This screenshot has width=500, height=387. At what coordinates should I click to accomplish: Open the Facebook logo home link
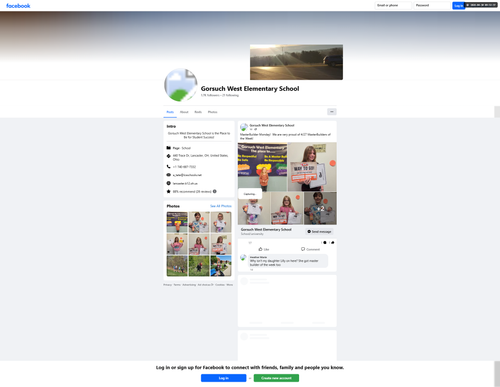click(x=18, y=6)
